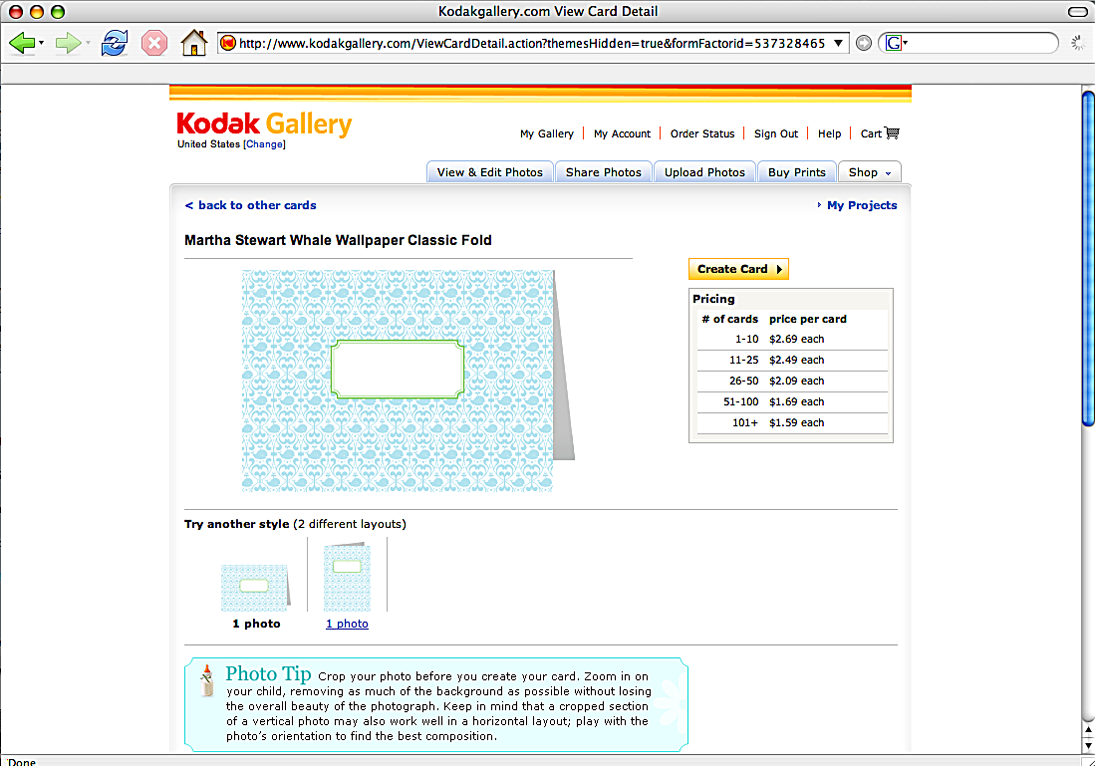
Task: Reload the page with the refresh icon
Action: 114,43
